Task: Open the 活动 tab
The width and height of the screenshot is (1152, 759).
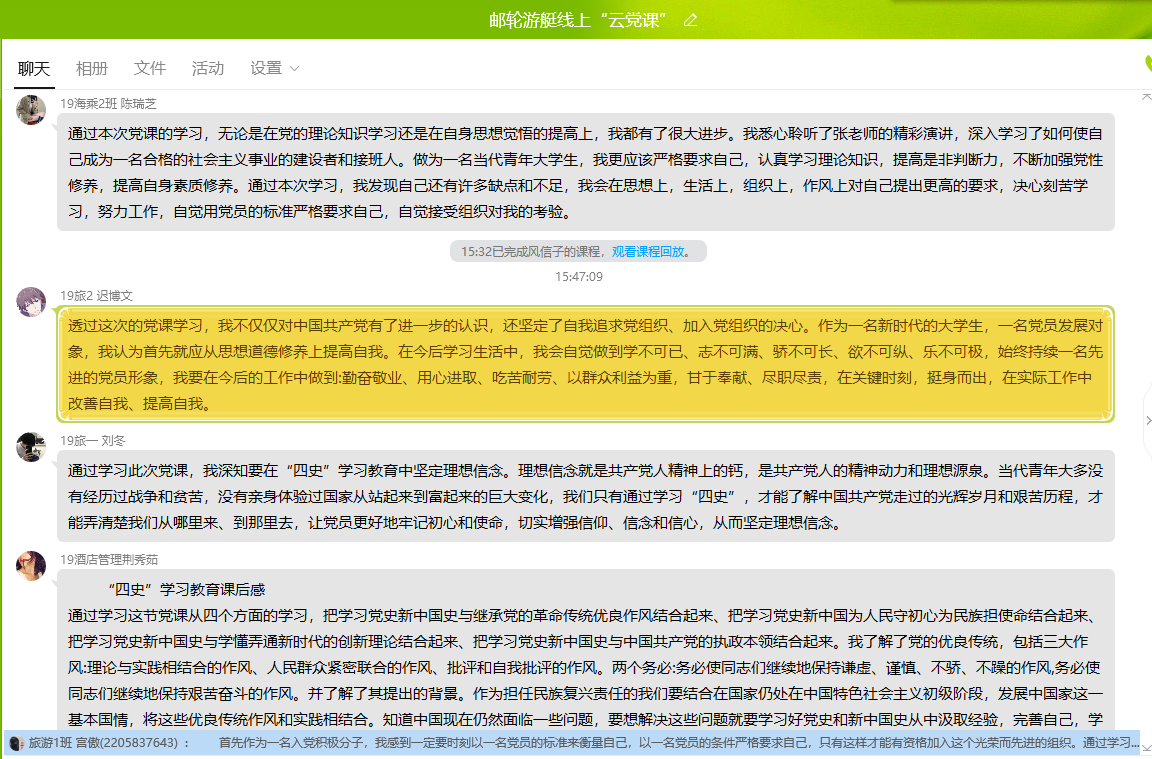Action: click(208, 68)
